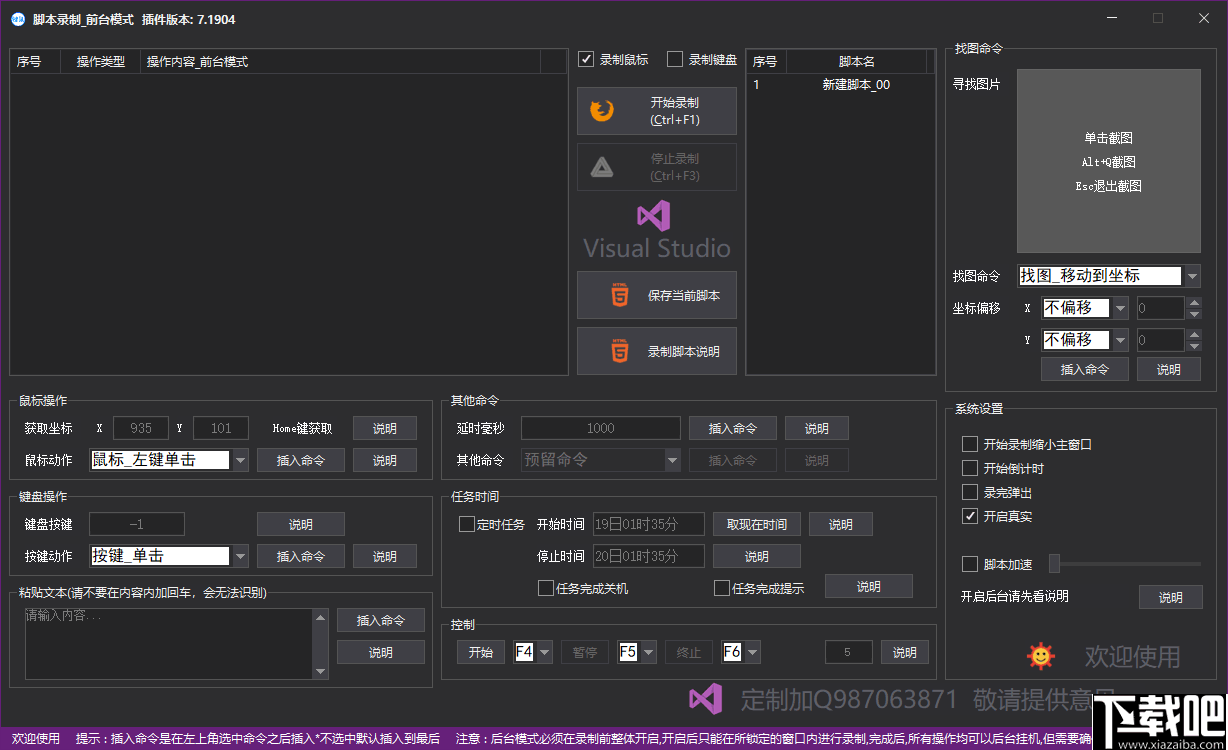Screen dimensions: 1228x750
Task: Click the 停止时间 20日01时35分 field
Action: click(649, 556)
